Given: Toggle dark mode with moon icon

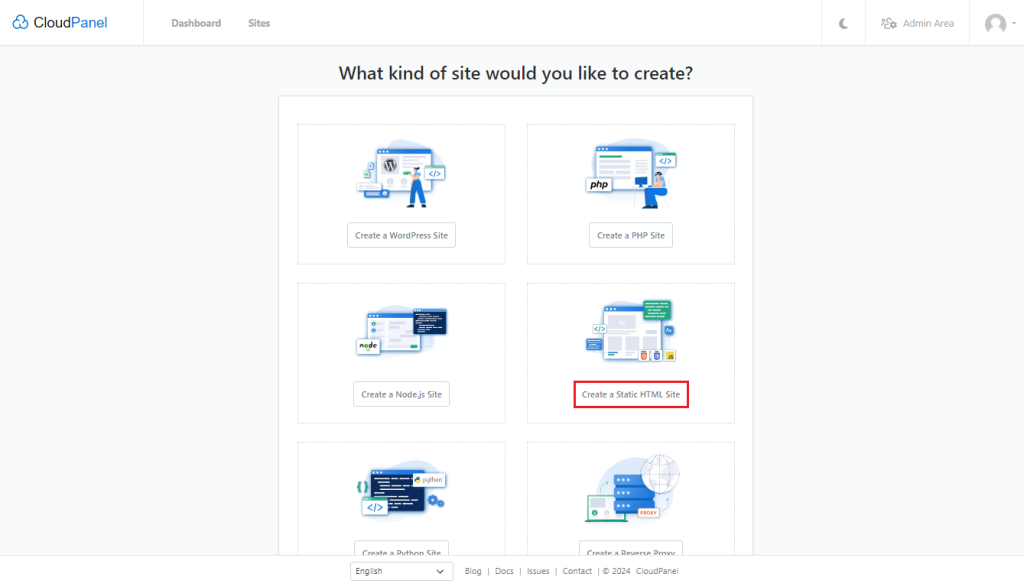Looking at the screenshot, I should point(843,24).
